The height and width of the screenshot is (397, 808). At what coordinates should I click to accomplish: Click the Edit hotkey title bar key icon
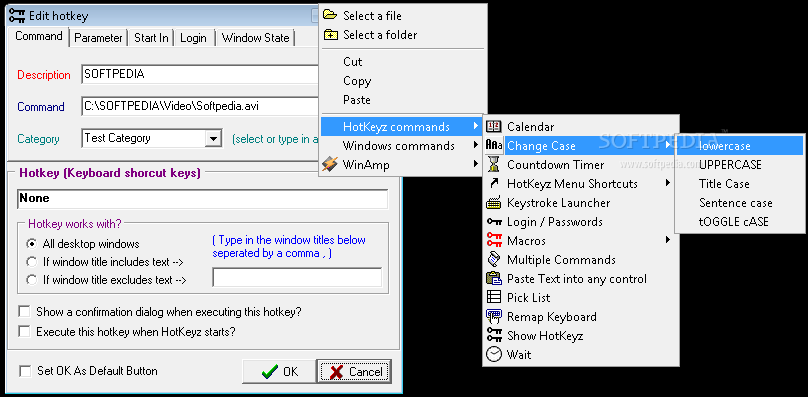tap(18, 15)
